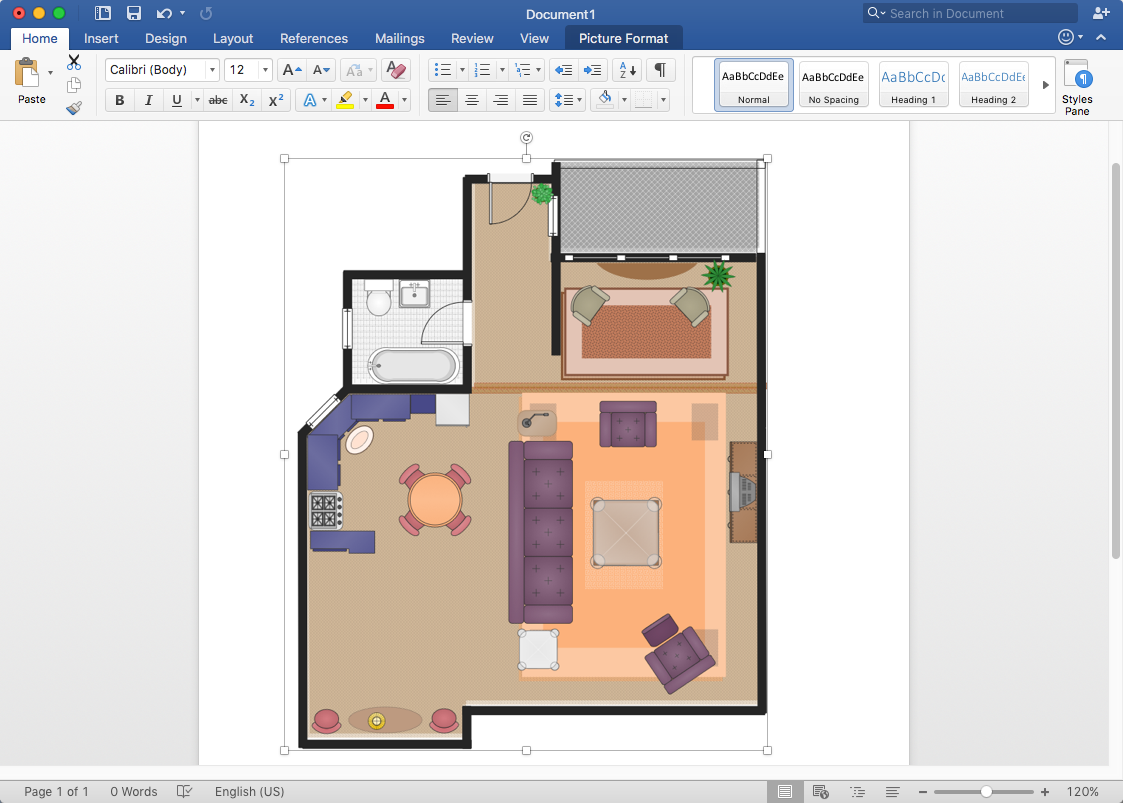
Task: Open the Layout ribbon tab
Action: [233, 38]
